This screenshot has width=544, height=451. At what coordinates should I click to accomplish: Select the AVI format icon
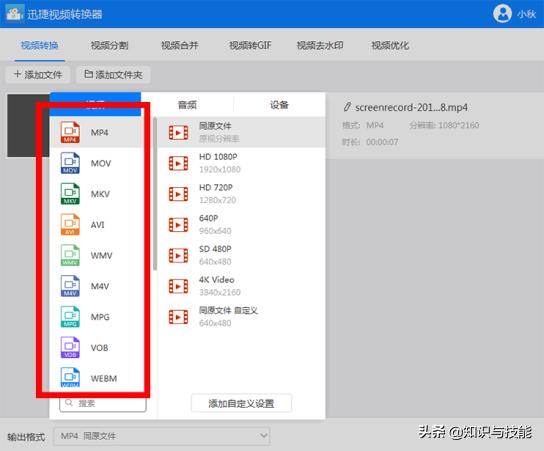coord(70,224)
